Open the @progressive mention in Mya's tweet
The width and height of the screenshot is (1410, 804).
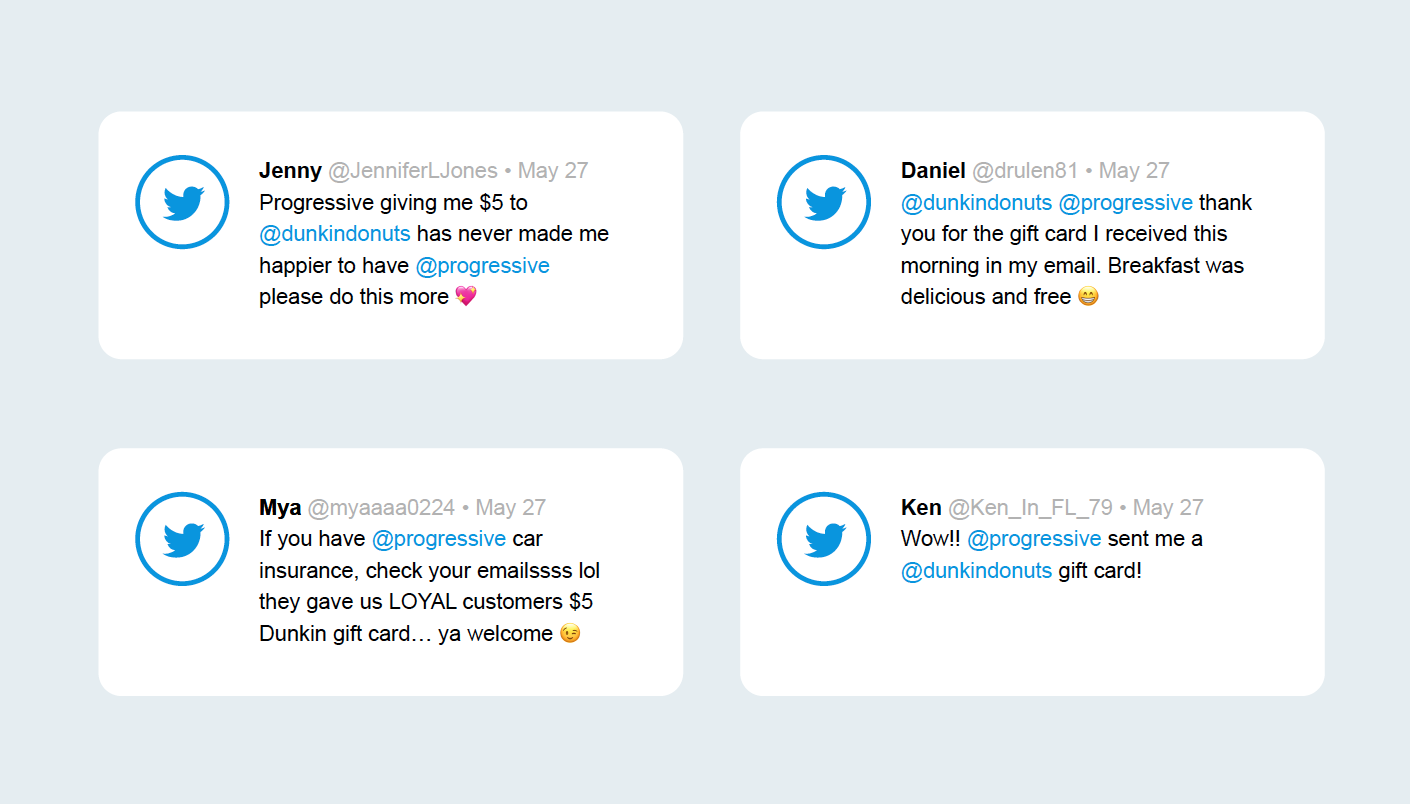pos(438,539)
